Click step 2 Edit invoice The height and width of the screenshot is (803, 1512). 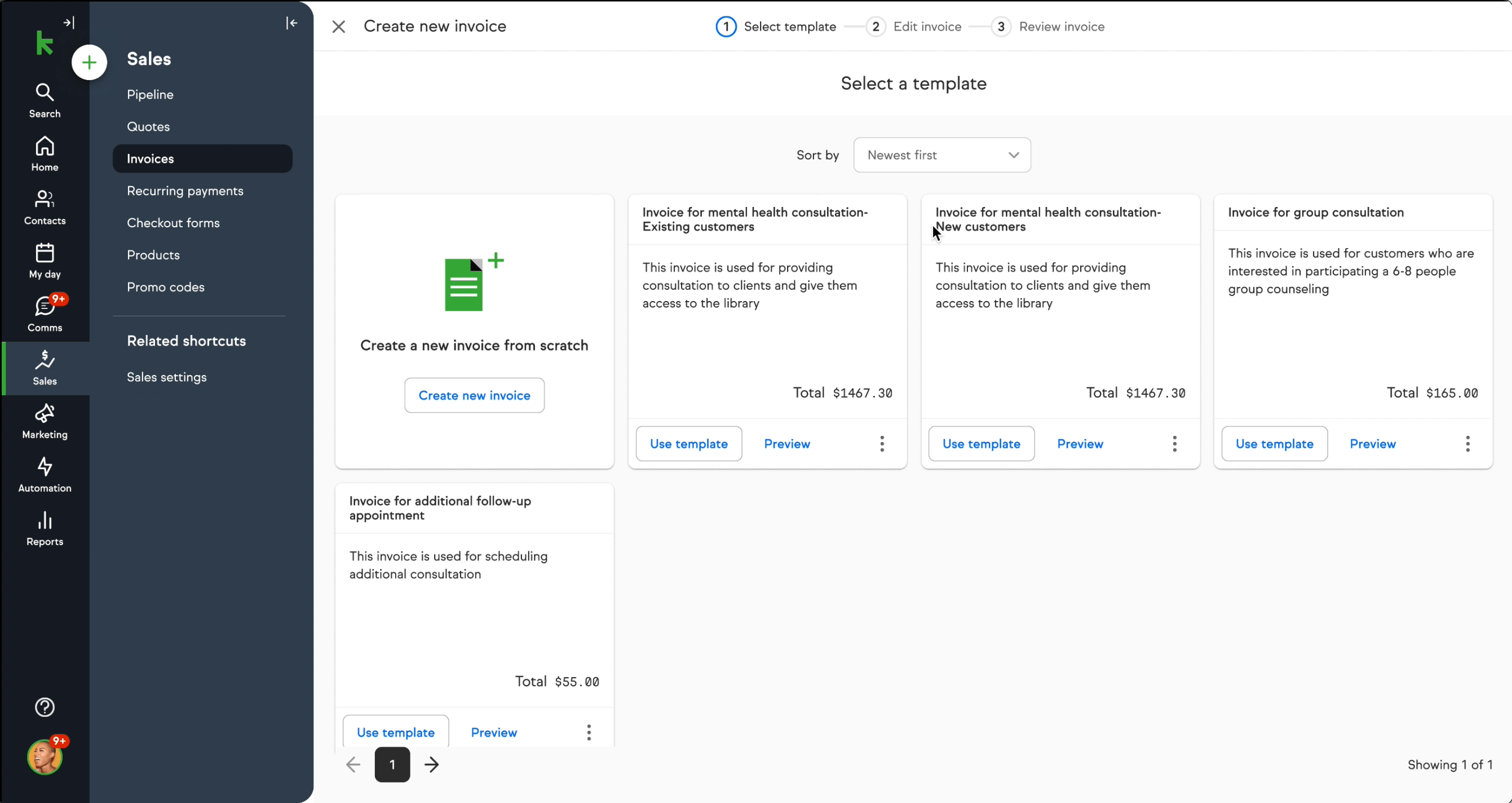coord(913,27)
